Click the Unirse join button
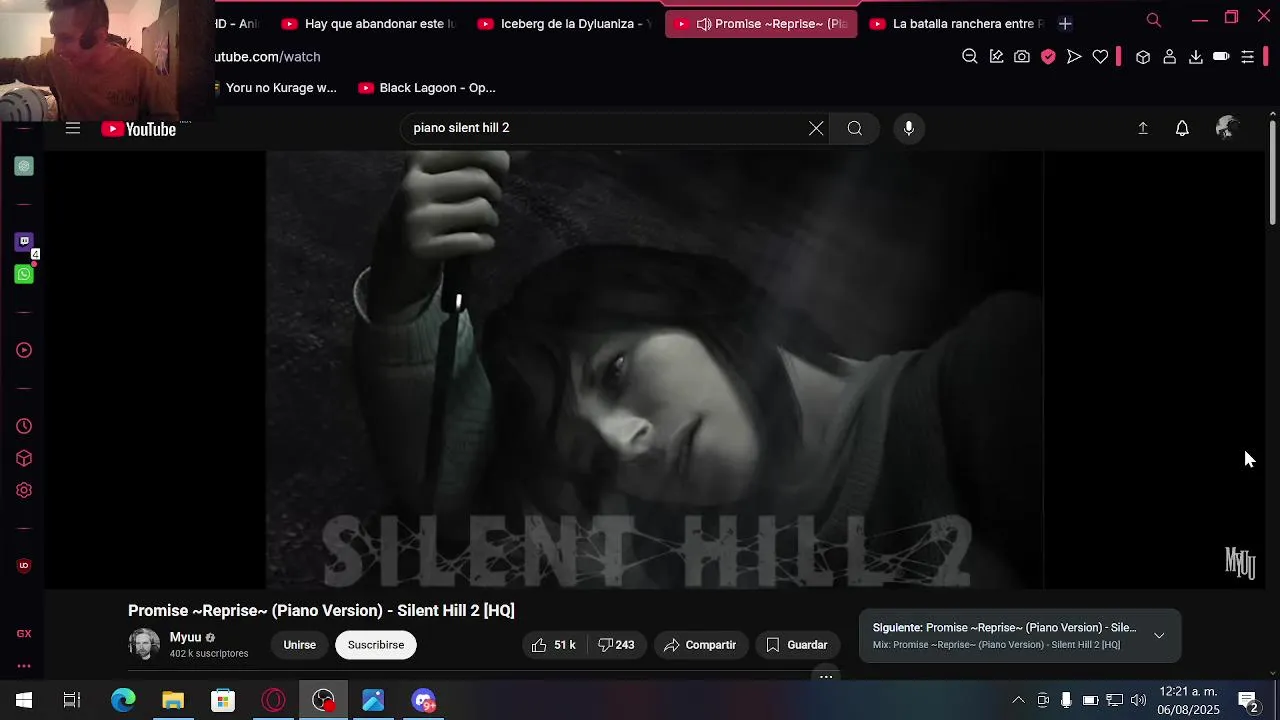 click(300, 645)
